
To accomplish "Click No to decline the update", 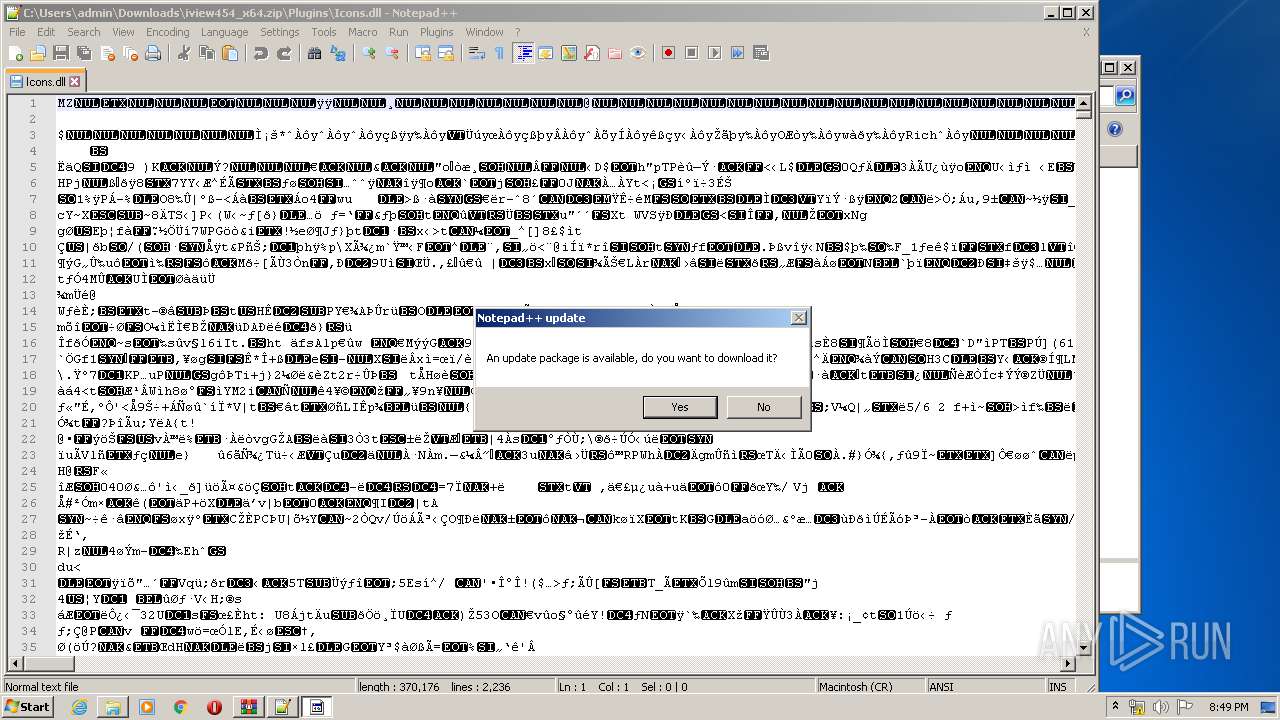I will (764, 407).
